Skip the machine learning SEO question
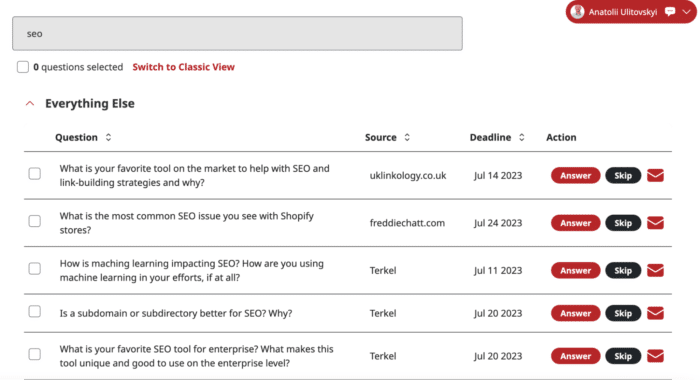This screenshot has height=380, width=700. coord(623,270)
